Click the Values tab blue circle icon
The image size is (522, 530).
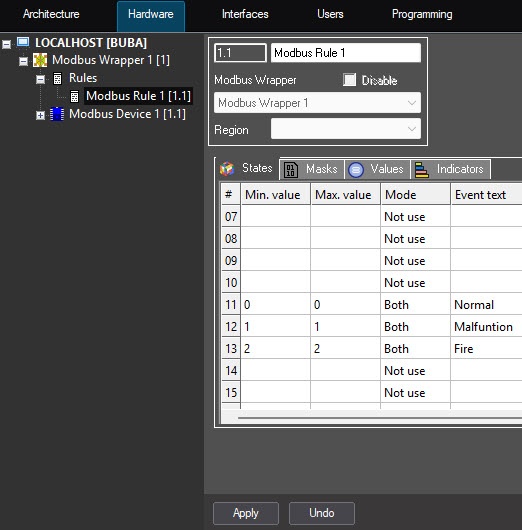(x=356, y=169)
